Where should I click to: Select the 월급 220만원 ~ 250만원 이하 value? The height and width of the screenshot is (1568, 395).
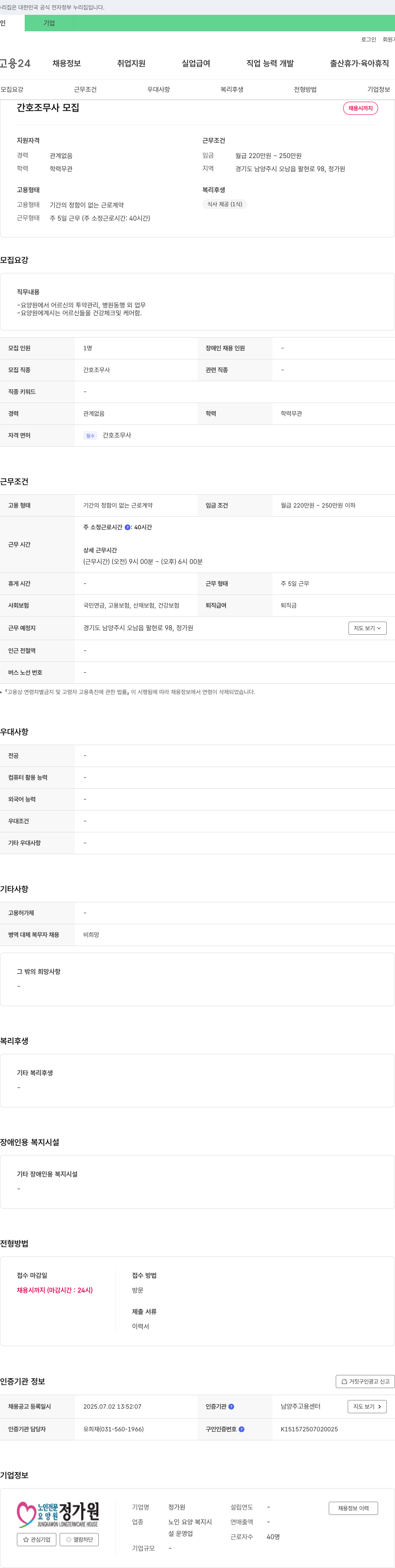(318, 505)
